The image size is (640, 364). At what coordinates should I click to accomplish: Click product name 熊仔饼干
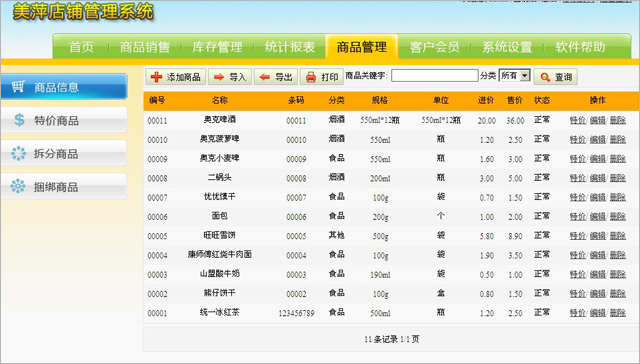(220, 293)
